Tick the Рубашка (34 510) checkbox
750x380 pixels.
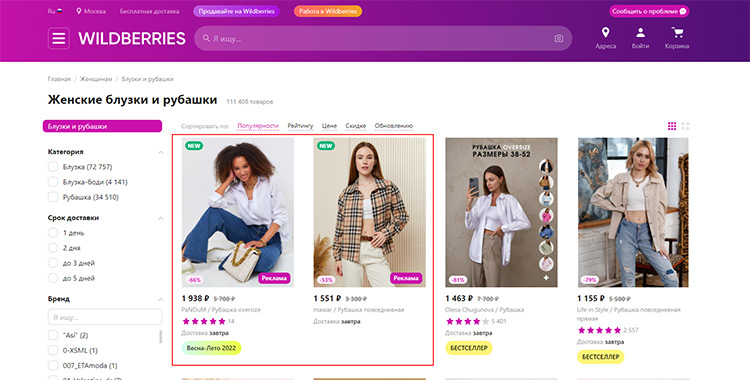53,197
